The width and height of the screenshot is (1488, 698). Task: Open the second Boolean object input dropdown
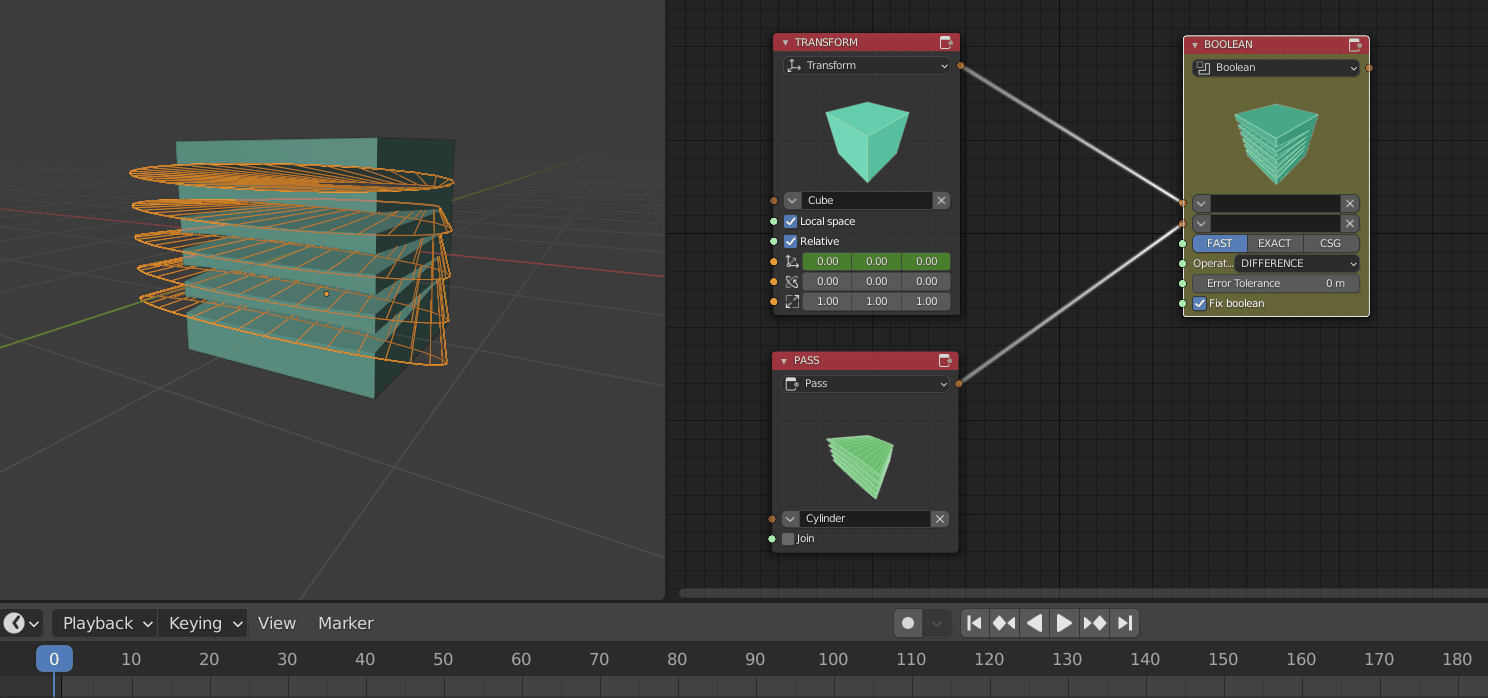1201,223
